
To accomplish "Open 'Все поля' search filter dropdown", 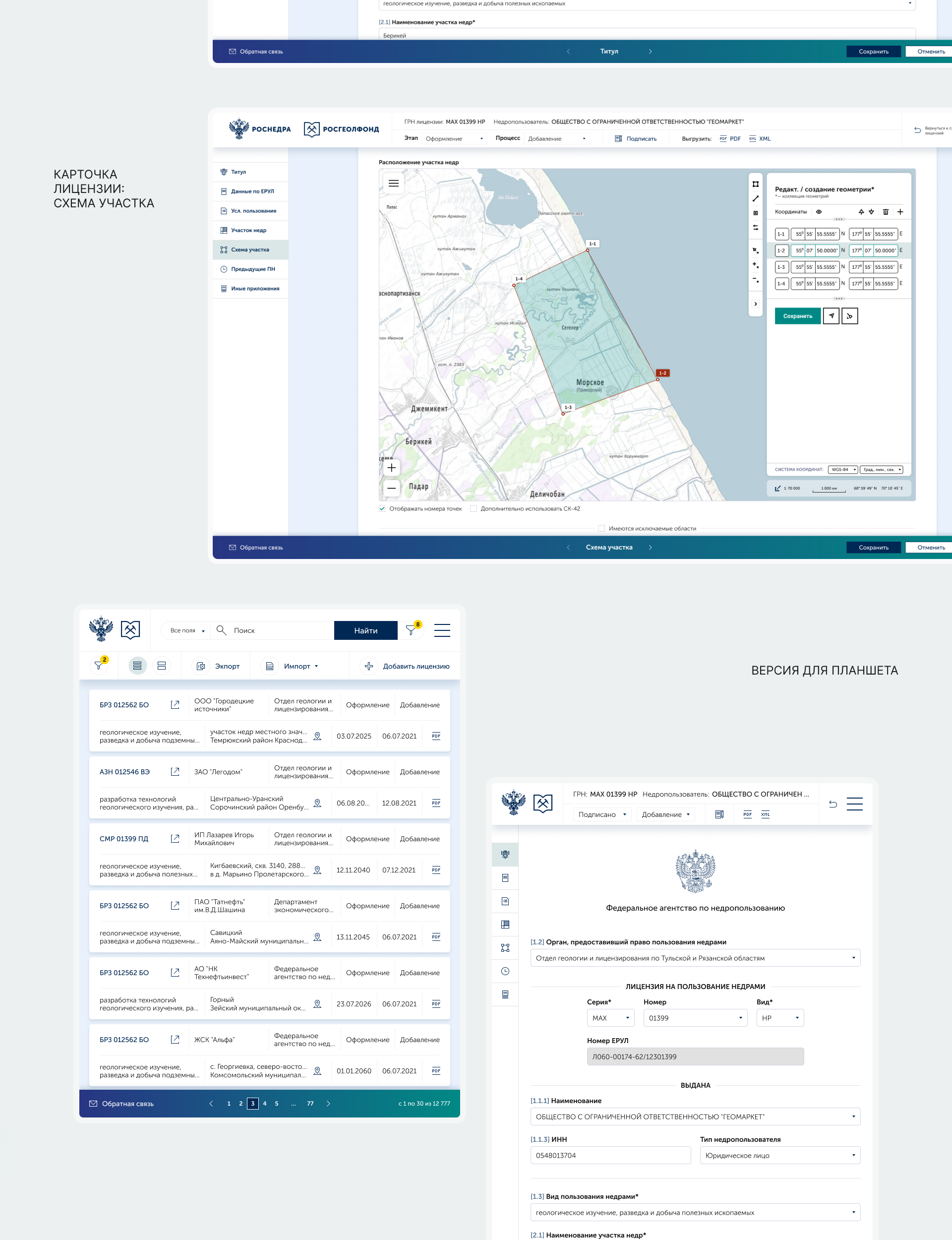I will [187, 630].
